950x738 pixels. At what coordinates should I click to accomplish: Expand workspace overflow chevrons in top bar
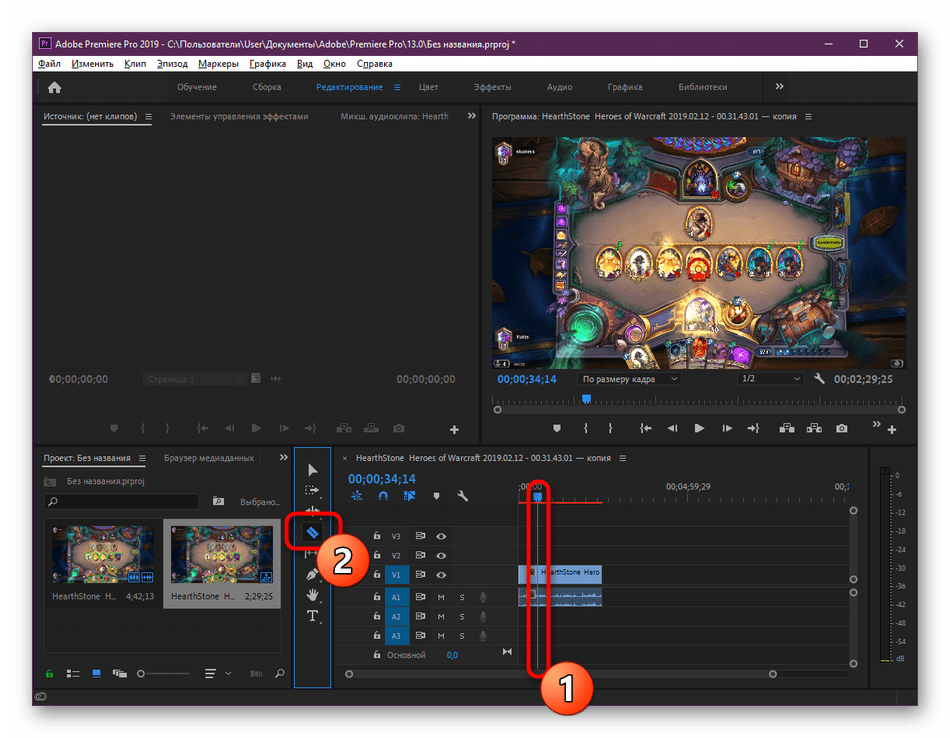pos(779,87)
